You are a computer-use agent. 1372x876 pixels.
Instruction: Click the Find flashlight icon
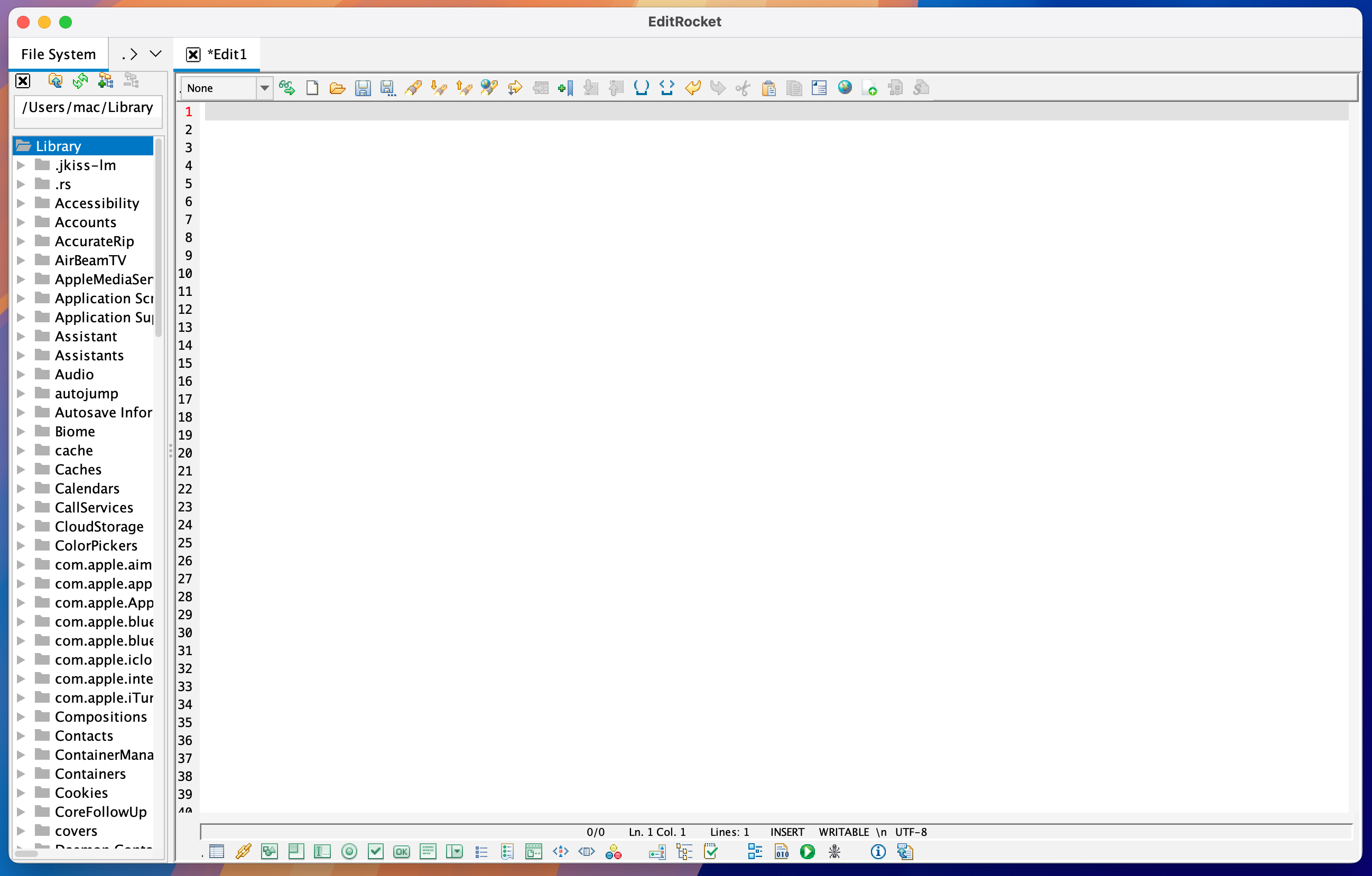coord(414,88)
